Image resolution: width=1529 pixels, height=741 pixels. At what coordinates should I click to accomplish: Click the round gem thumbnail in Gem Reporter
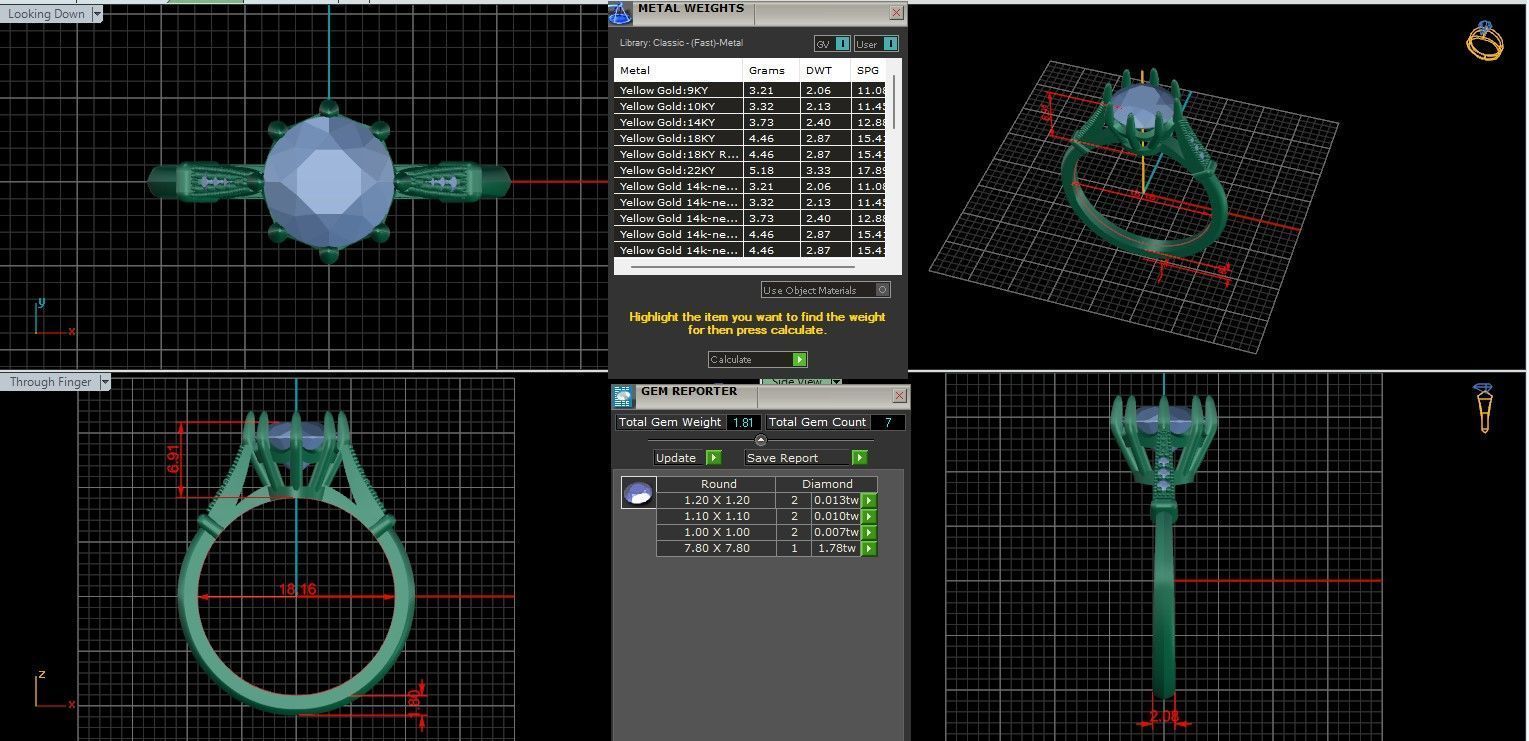coord(638,492)
